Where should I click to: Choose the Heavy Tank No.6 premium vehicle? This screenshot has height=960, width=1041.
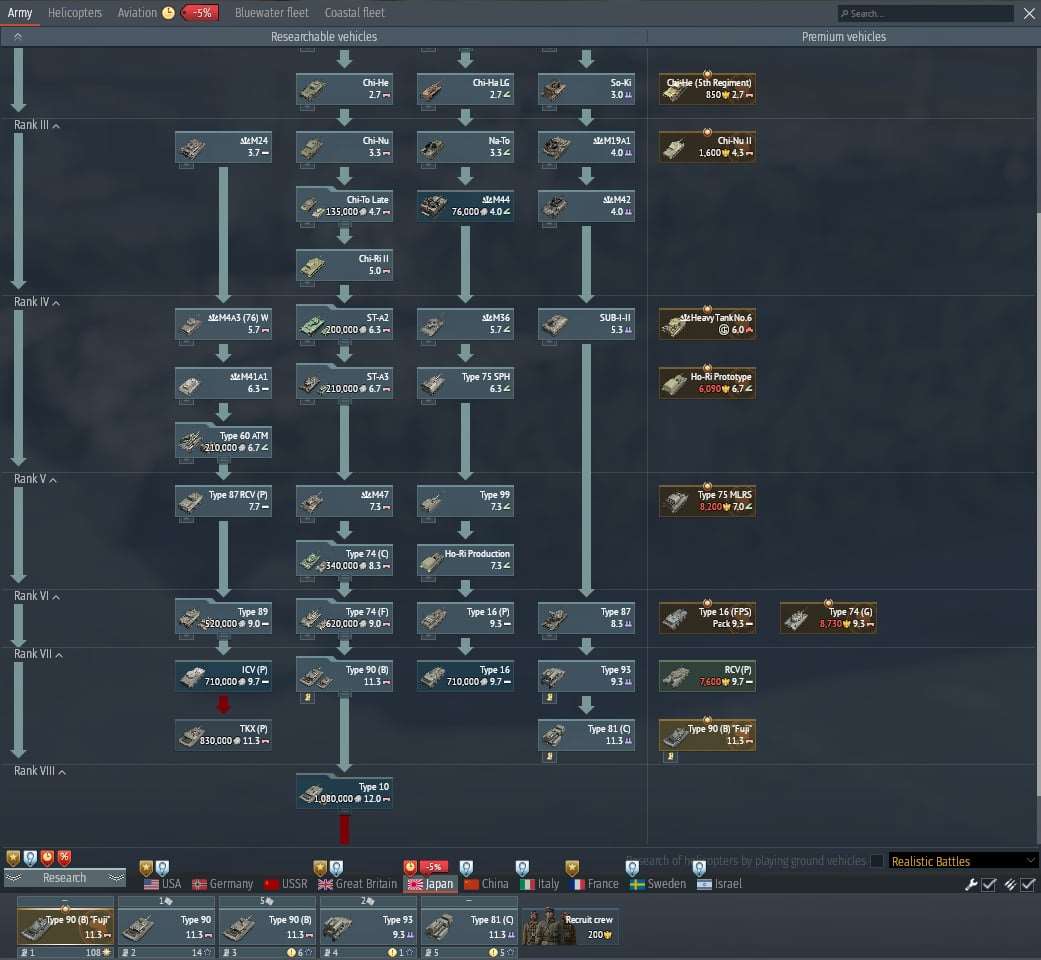[707, 324]
